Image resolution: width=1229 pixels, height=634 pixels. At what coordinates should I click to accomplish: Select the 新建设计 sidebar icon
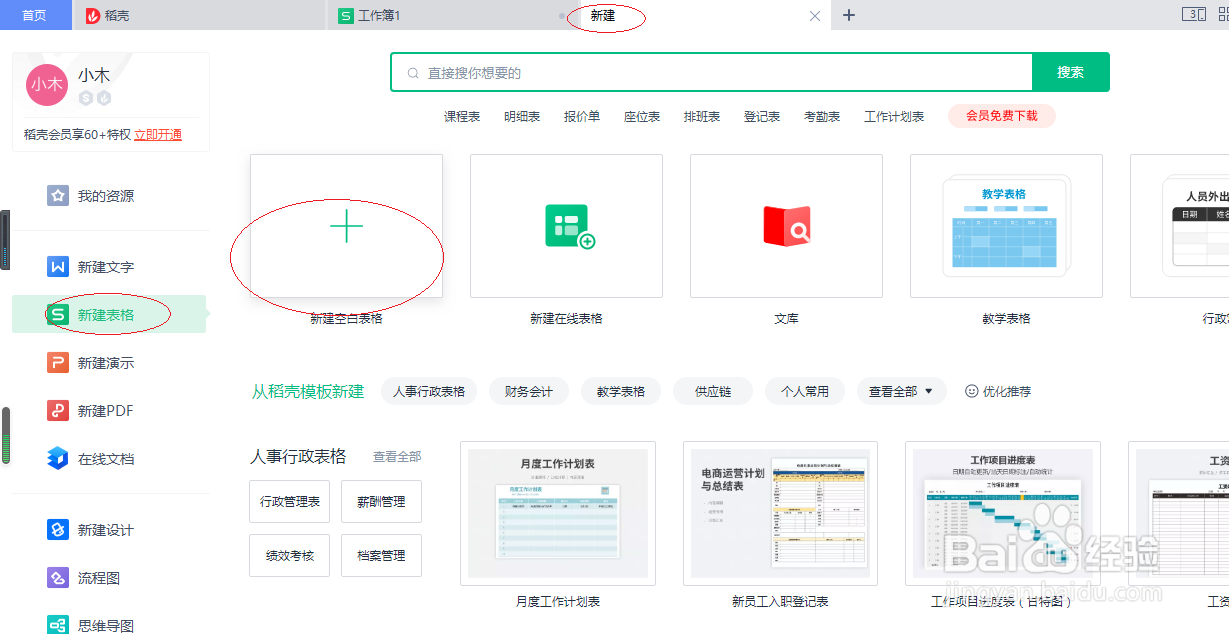pyautogui.click(x=103, y=530)
